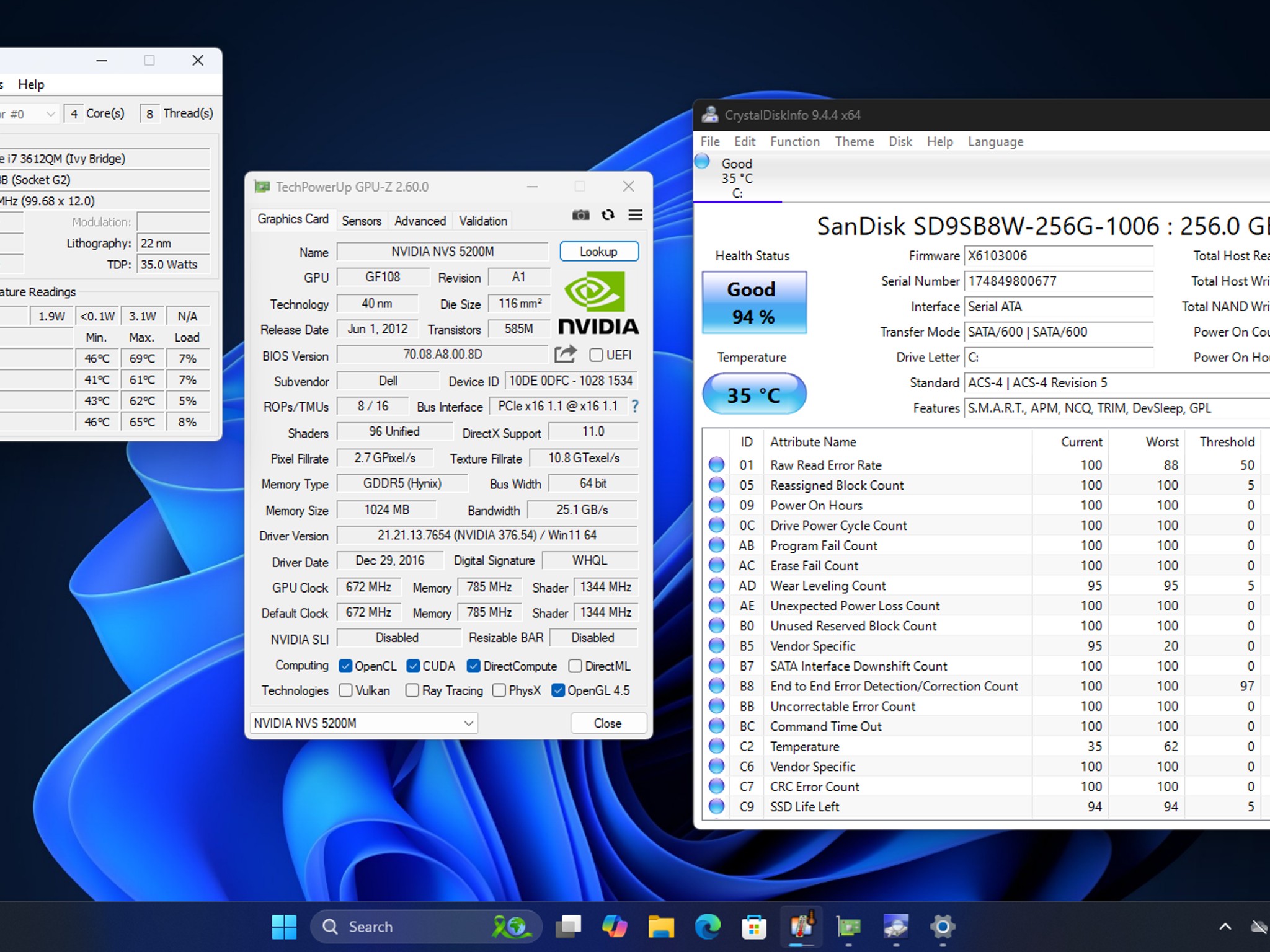
Task: Open the Function menu
Action: (795, 141)
